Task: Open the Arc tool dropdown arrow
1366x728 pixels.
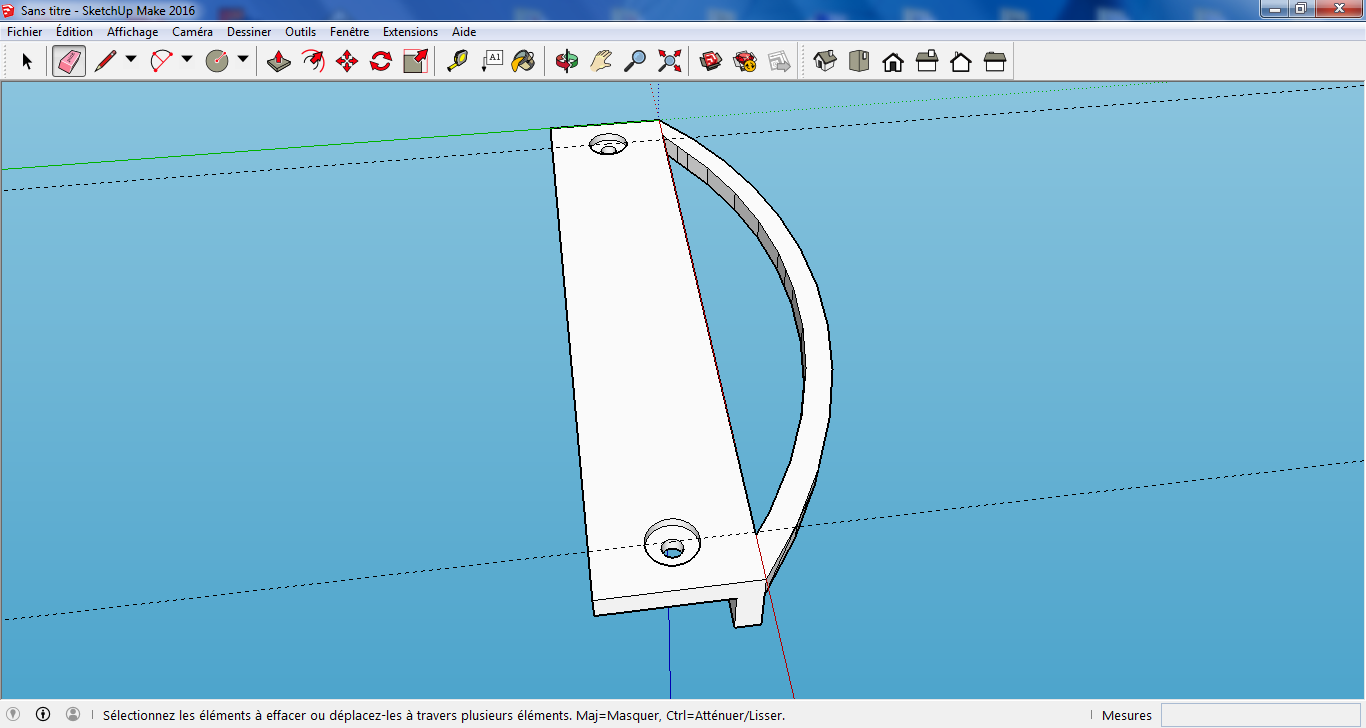Action: coord(187,60)
